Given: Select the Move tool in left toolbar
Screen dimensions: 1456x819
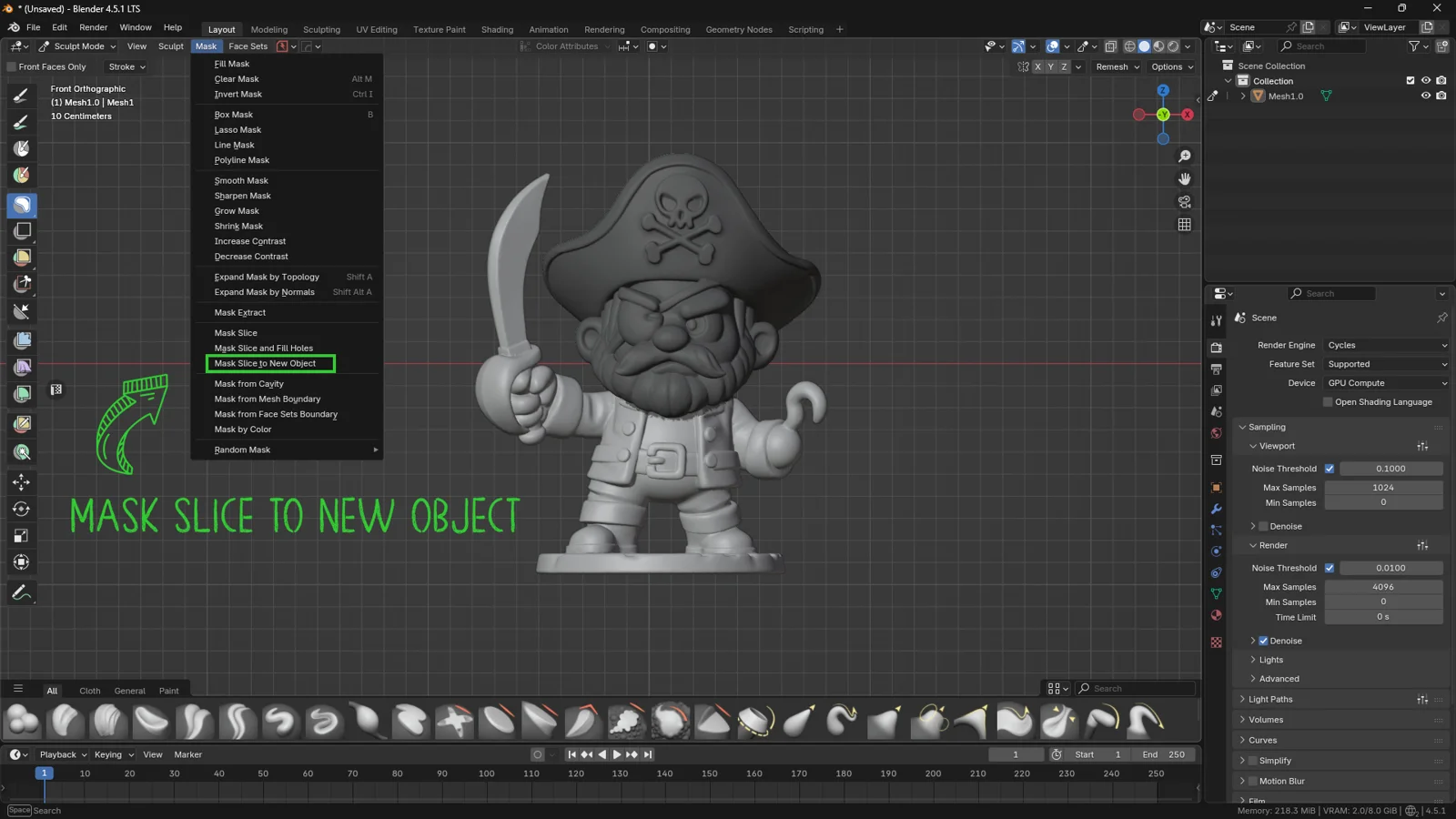Looking at the screenshot, I should click(22, 482).
